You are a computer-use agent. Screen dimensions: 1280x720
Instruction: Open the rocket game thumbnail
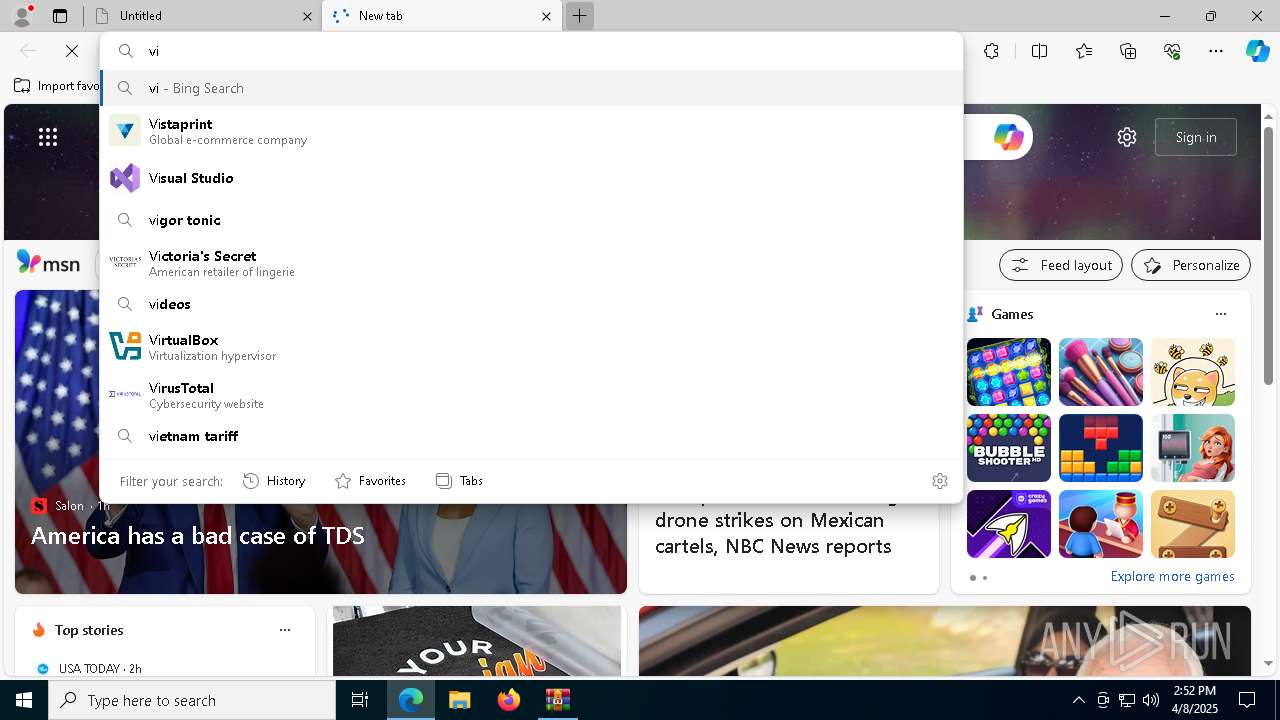pos(1009,524)
